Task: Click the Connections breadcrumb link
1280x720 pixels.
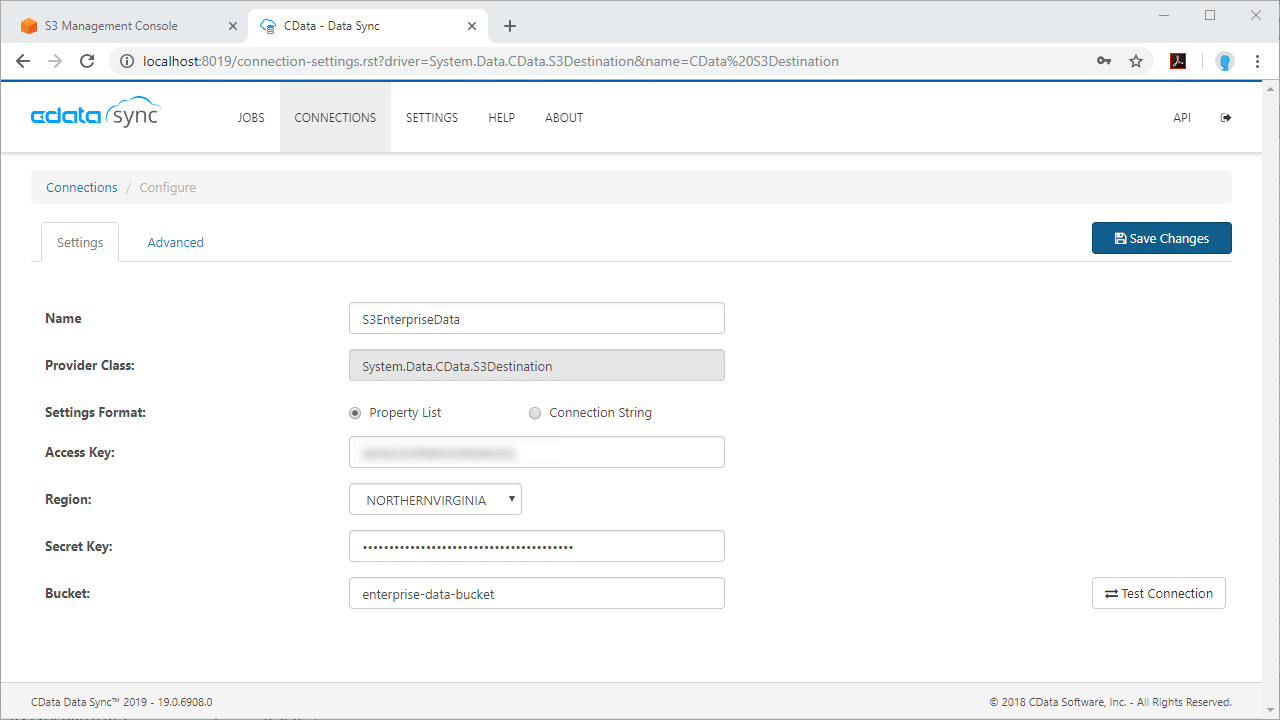Action: [x=82, y=188]
